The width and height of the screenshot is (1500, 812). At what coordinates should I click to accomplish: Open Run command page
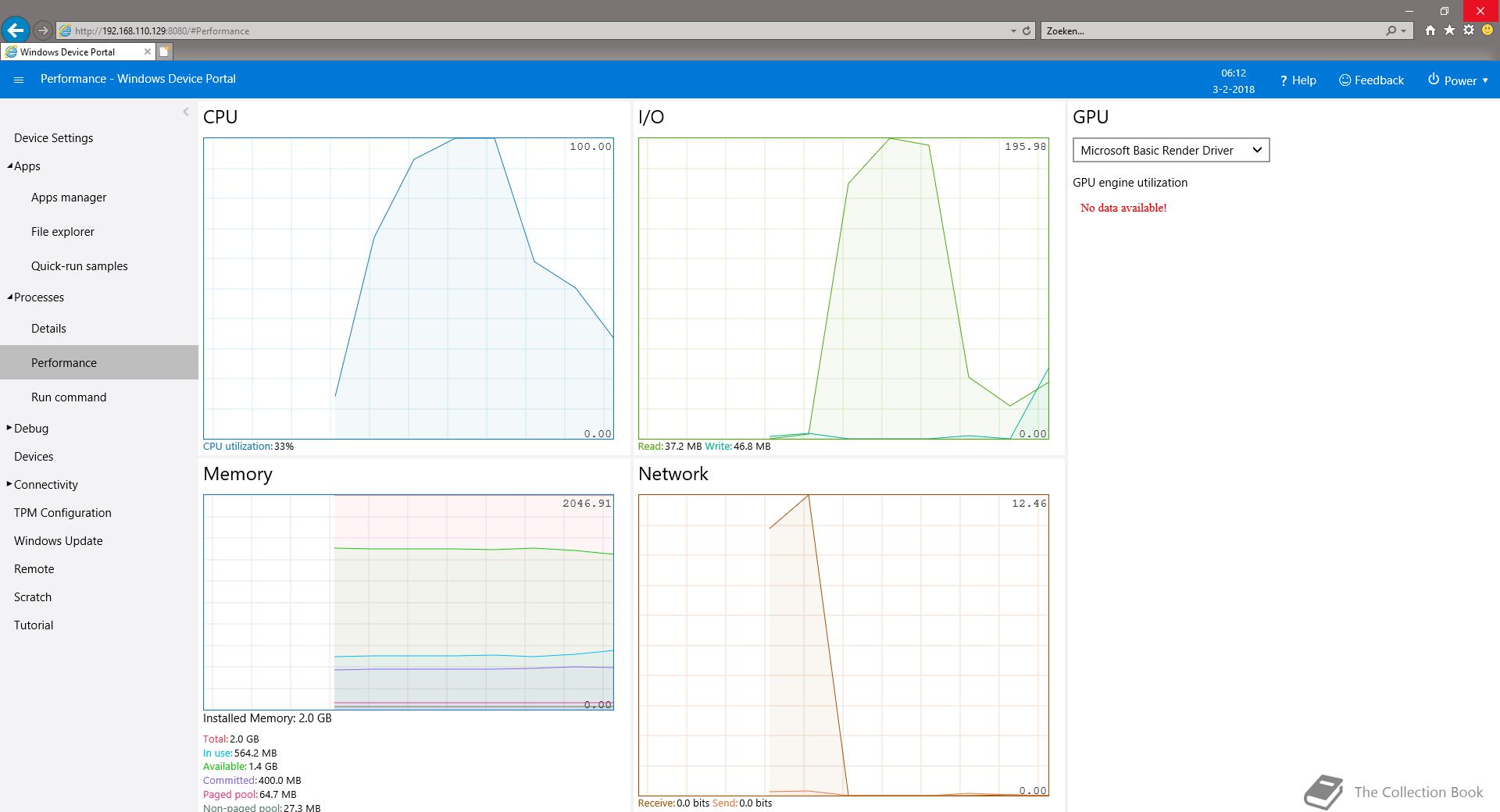click(x=69, y=397)
